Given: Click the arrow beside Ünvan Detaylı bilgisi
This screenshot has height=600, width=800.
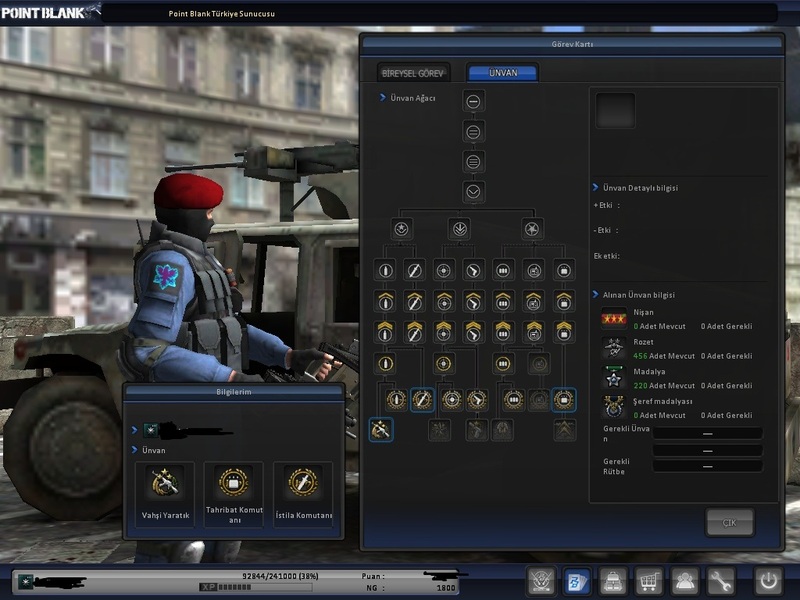Looking at the screenshot, I should click(x=595, y=187).
